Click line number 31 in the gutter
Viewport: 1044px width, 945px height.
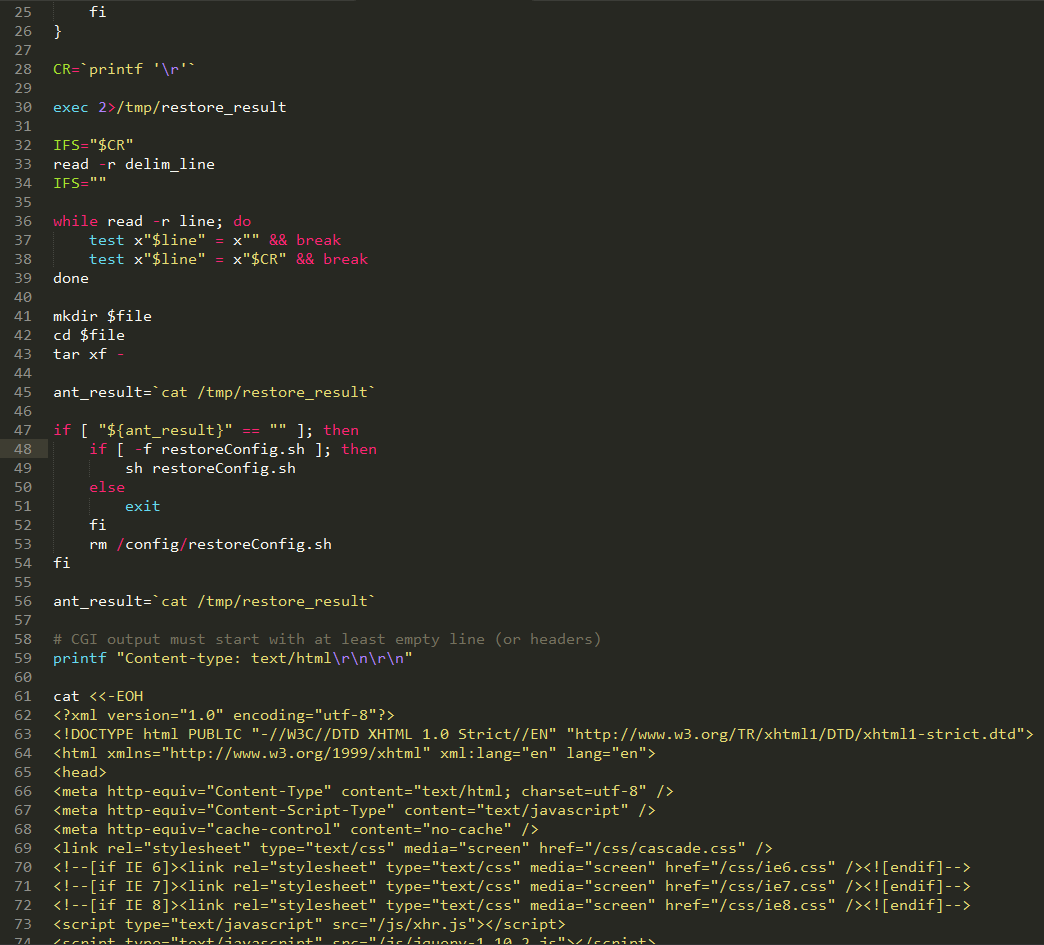23,127
